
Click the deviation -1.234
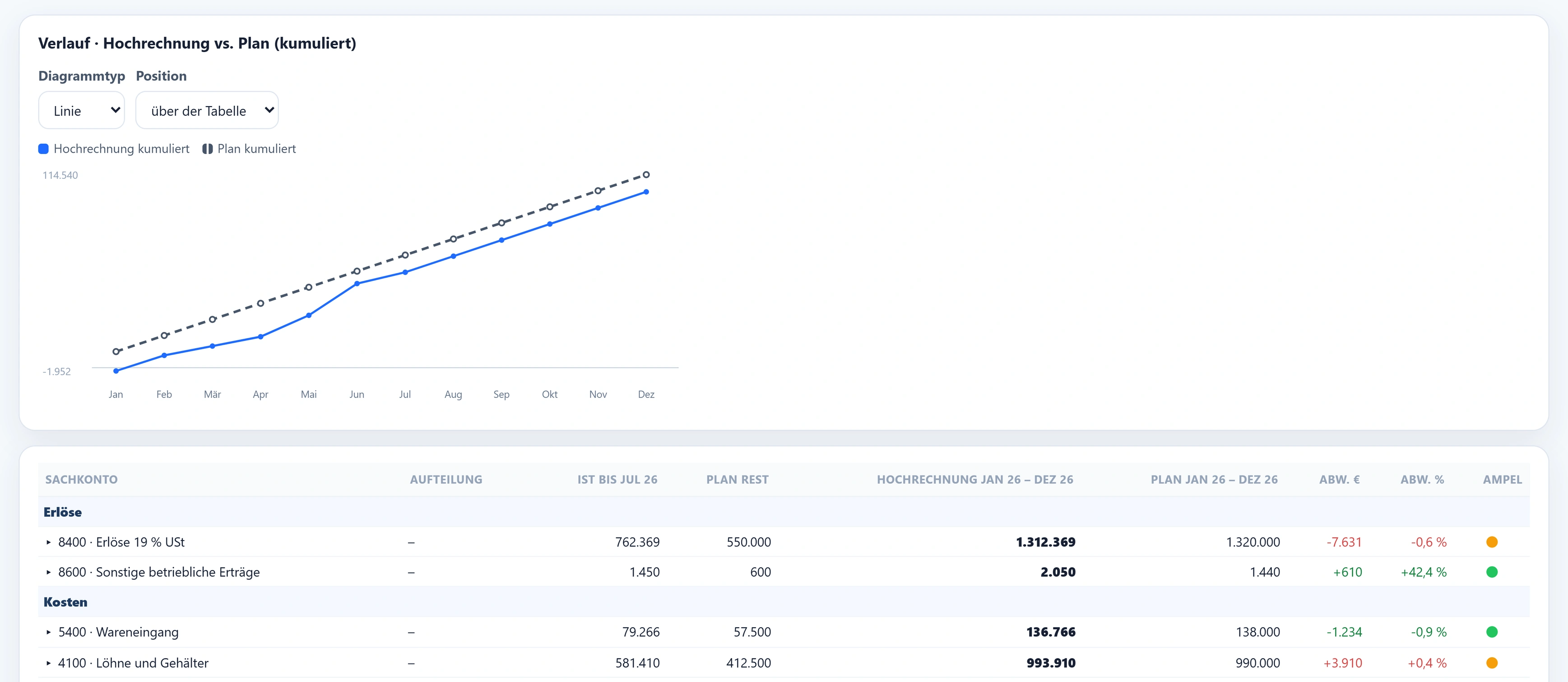(1344, 632)
